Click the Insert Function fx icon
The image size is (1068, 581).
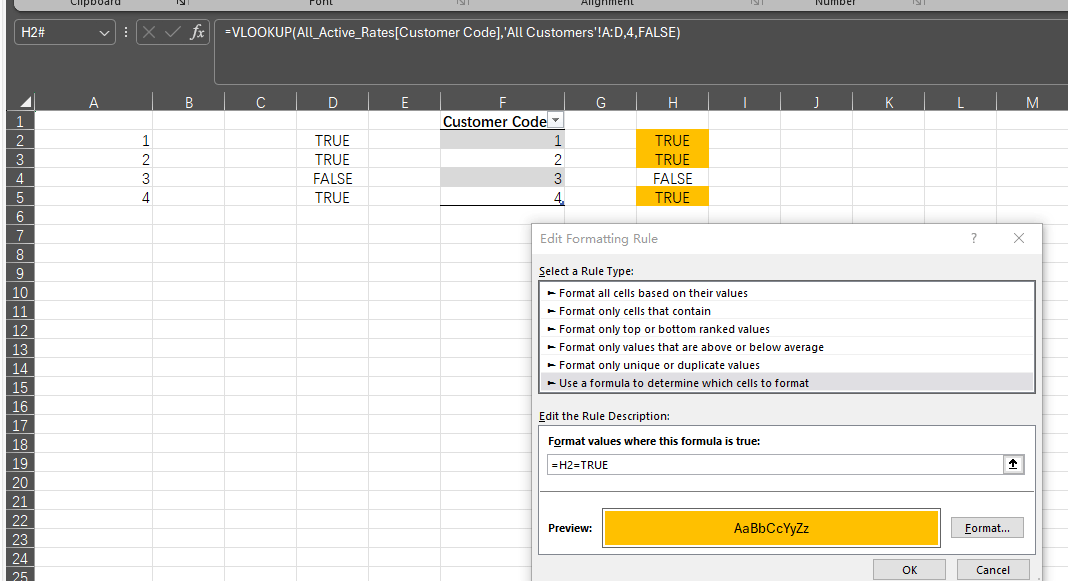pyautogui.click(x=197, y=32)
